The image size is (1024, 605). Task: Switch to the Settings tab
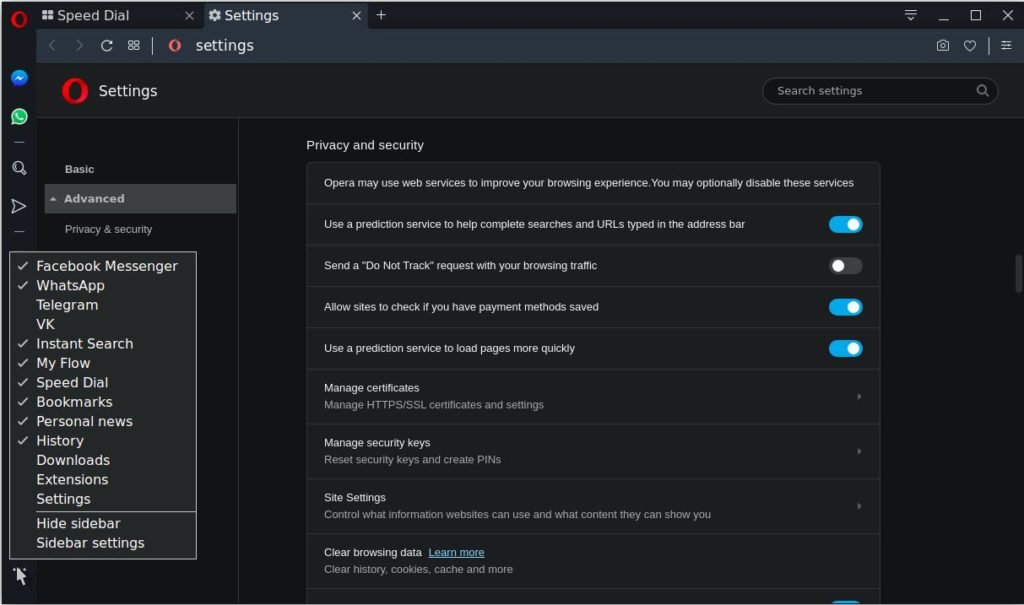pos(284,16)
